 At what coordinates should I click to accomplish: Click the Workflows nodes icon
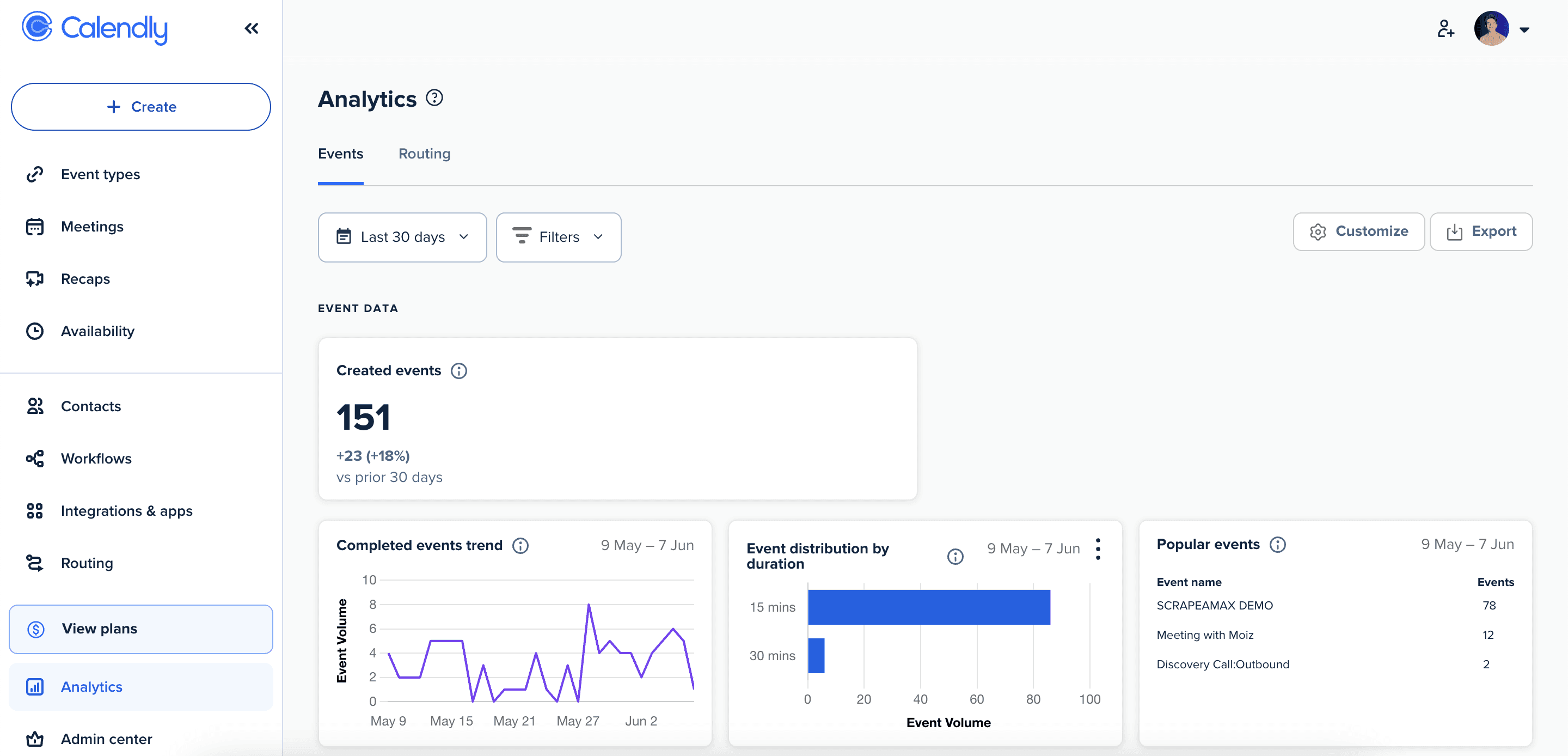click(x=35, y=459)
